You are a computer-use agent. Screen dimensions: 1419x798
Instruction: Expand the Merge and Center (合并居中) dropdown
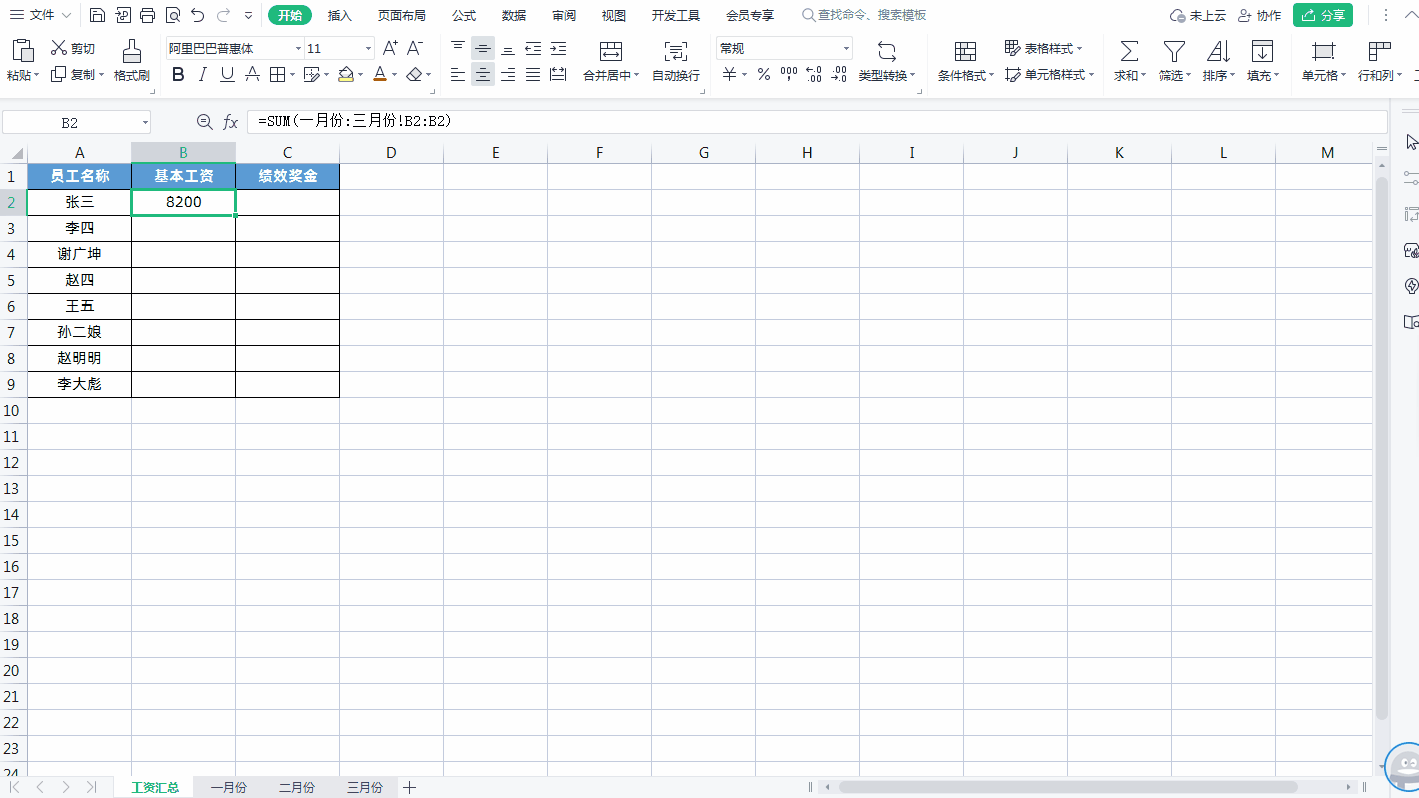(x=637, y=76)
